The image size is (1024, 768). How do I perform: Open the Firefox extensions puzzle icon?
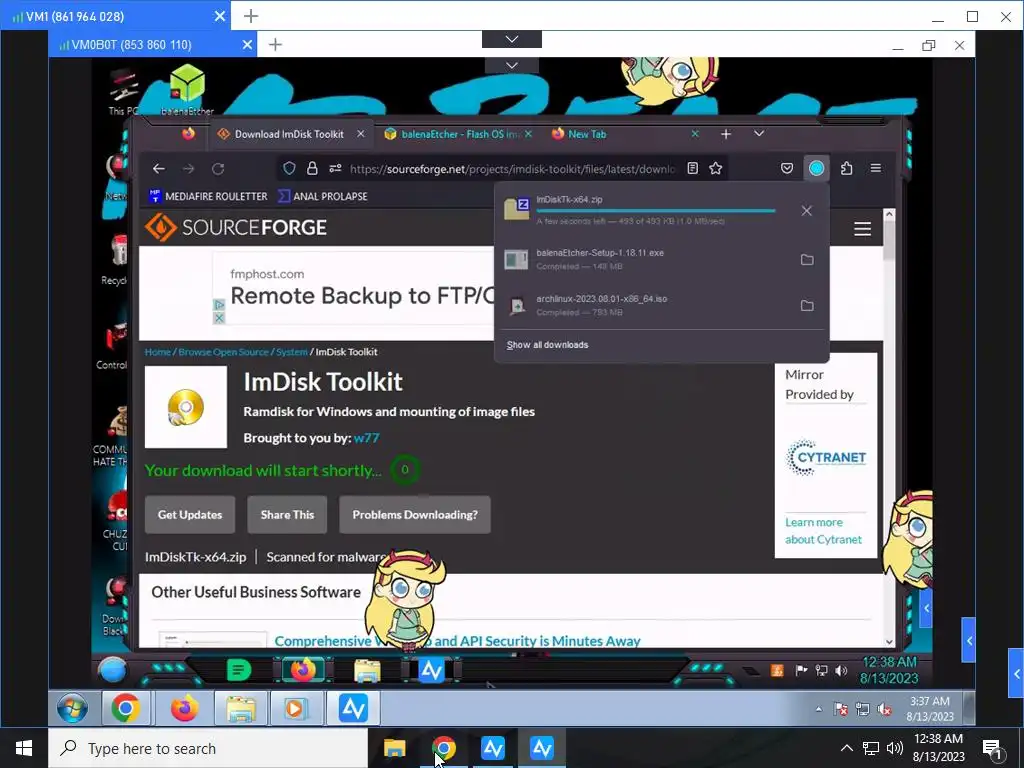846,168
